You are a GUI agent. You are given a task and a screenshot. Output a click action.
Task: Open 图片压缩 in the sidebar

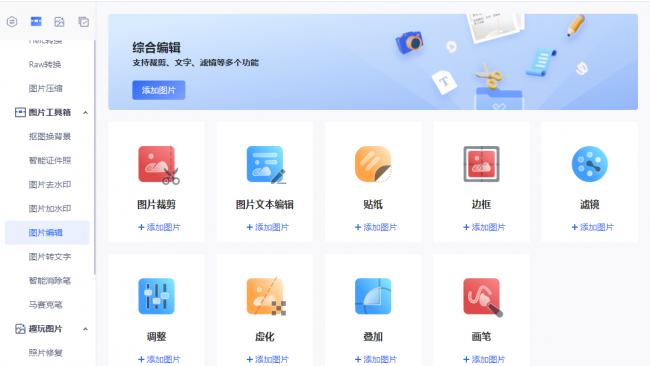(x=46, y=88)
